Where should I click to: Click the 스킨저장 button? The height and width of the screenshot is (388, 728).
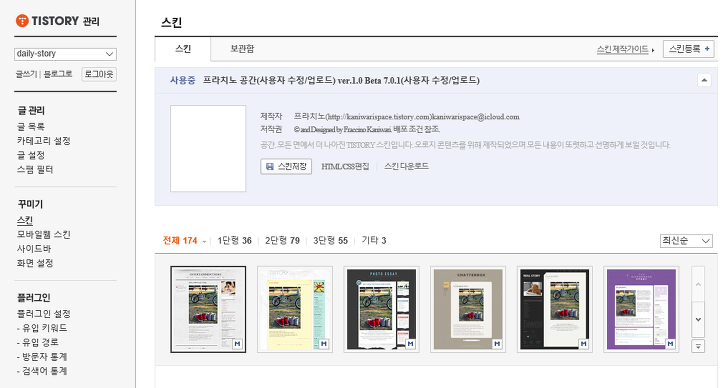[286, 167]
